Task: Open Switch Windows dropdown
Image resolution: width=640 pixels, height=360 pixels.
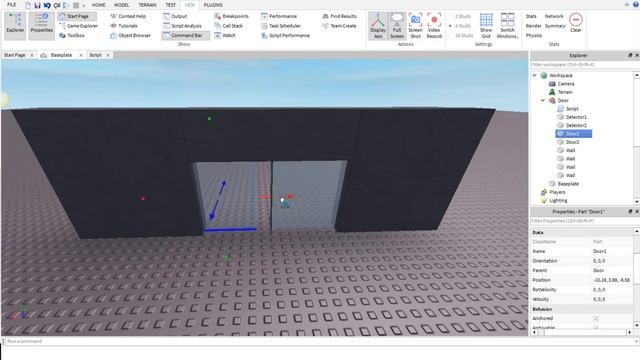Action: coord(507,26)
